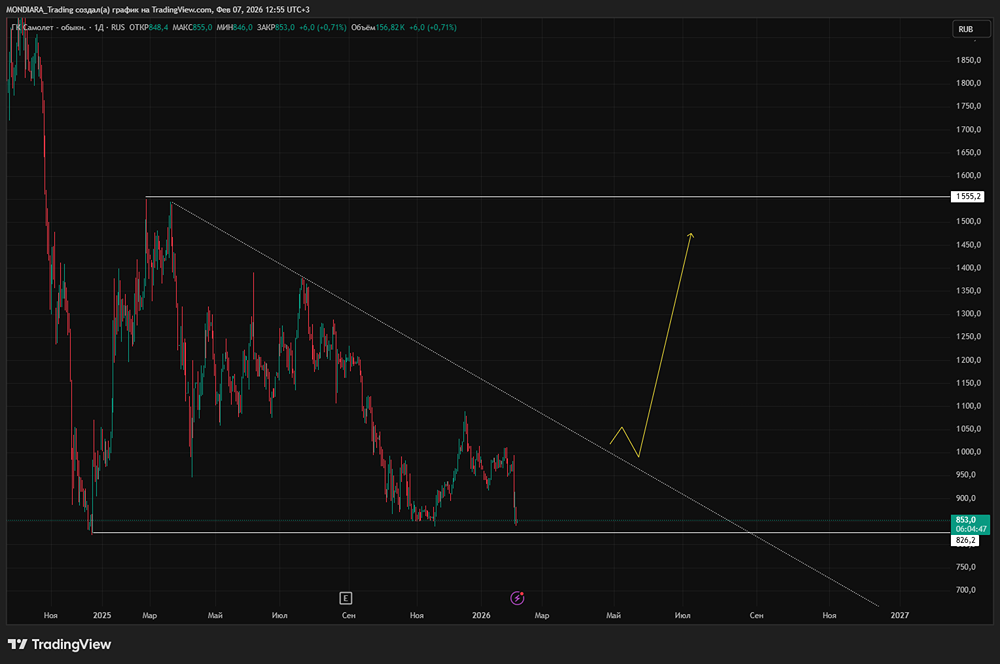Viewport: 1000px width, 664px height.
Task: Click the 'MONDIARA_Trading' author text in header
Action: [x=40, y=10]
